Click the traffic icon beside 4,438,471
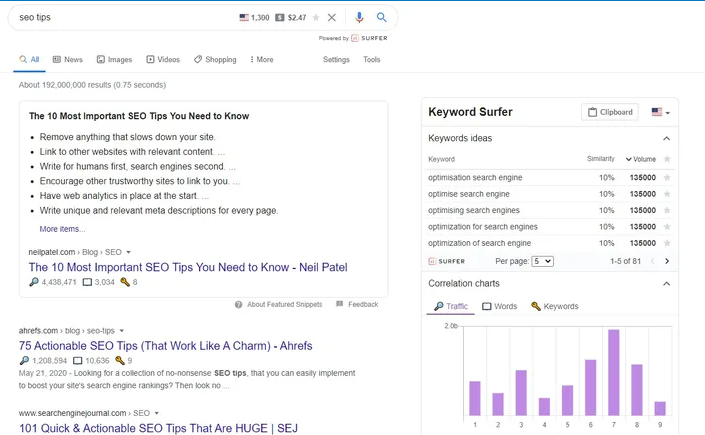The width and height of the screenshot is (705, 435). [x=34, y=282]
